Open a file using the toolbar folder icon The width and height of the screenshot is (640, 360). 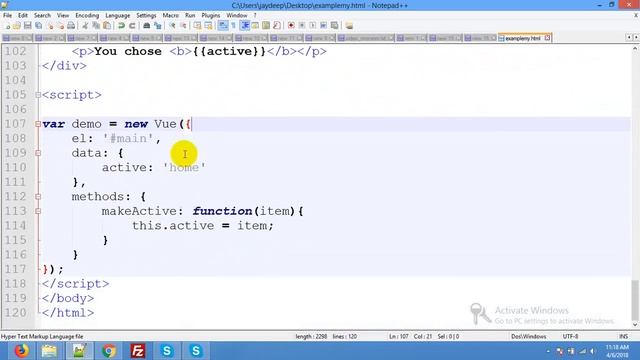point(16,26)
